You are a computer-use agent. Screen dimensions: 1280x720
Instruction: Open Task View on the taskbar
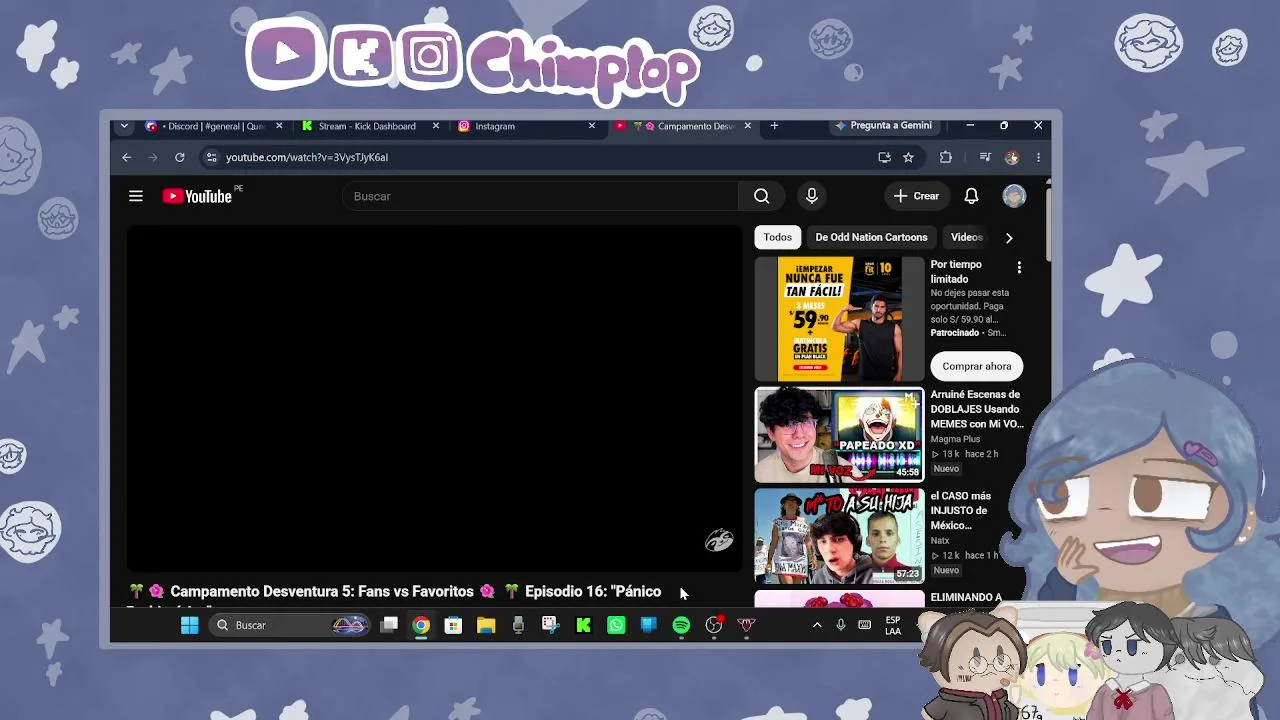pyautogui.click(x=389, y=625)
